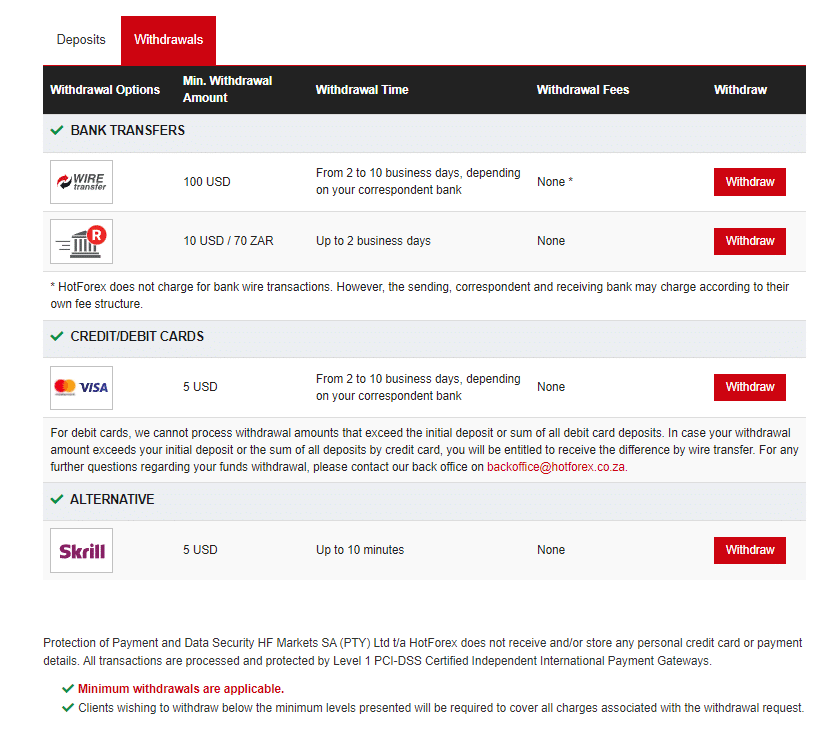The height and width of the screenshot is (754, 829).
Task: Click checkmark next to Minimum withdrawals notice
Action: tap(68, 688)
